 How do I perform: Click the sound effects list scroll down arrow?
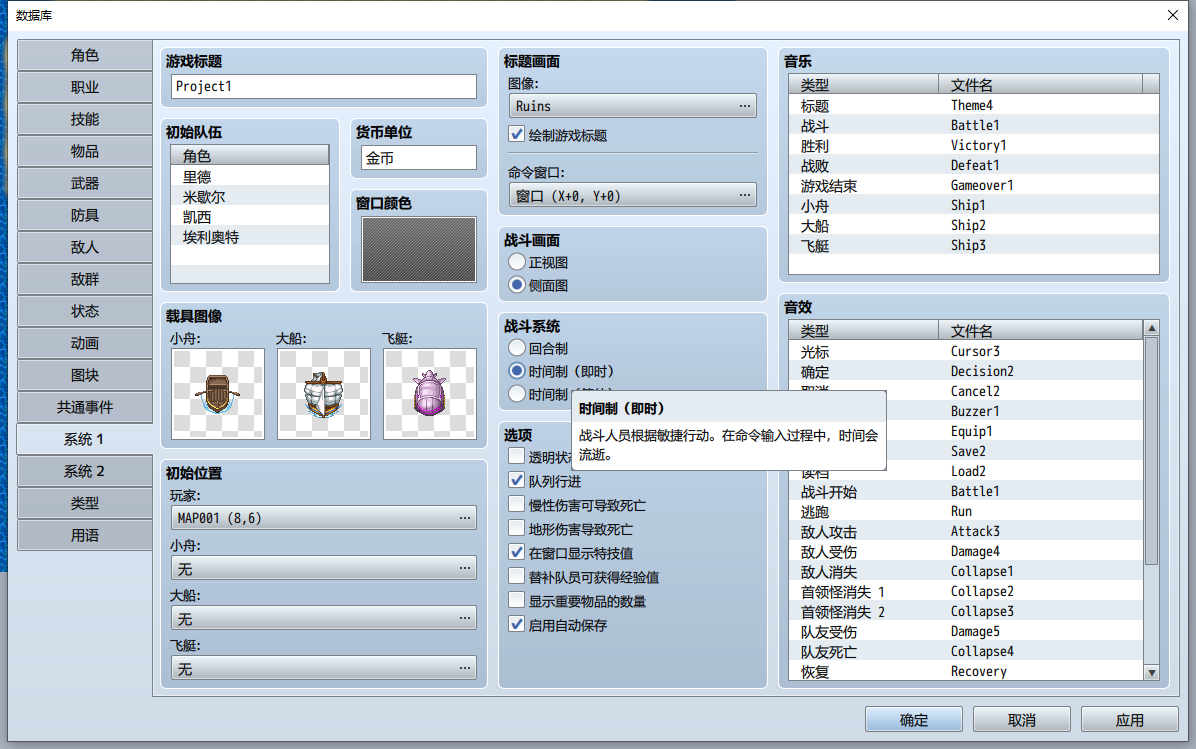(1152, 673)
